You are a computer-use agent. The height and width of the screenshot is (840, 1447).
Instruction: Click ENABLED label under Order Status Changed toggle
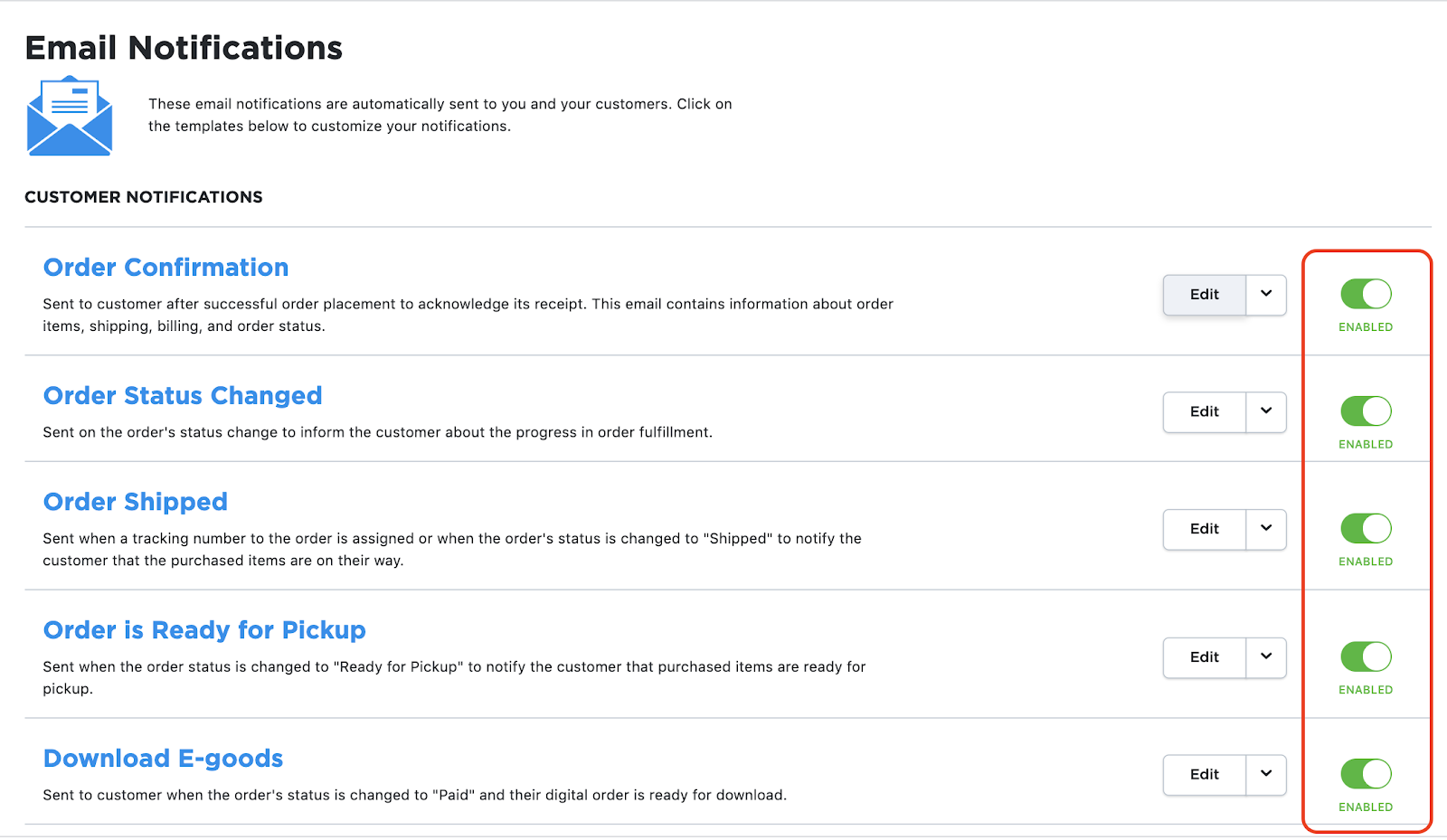click(x=1366, y=445)
